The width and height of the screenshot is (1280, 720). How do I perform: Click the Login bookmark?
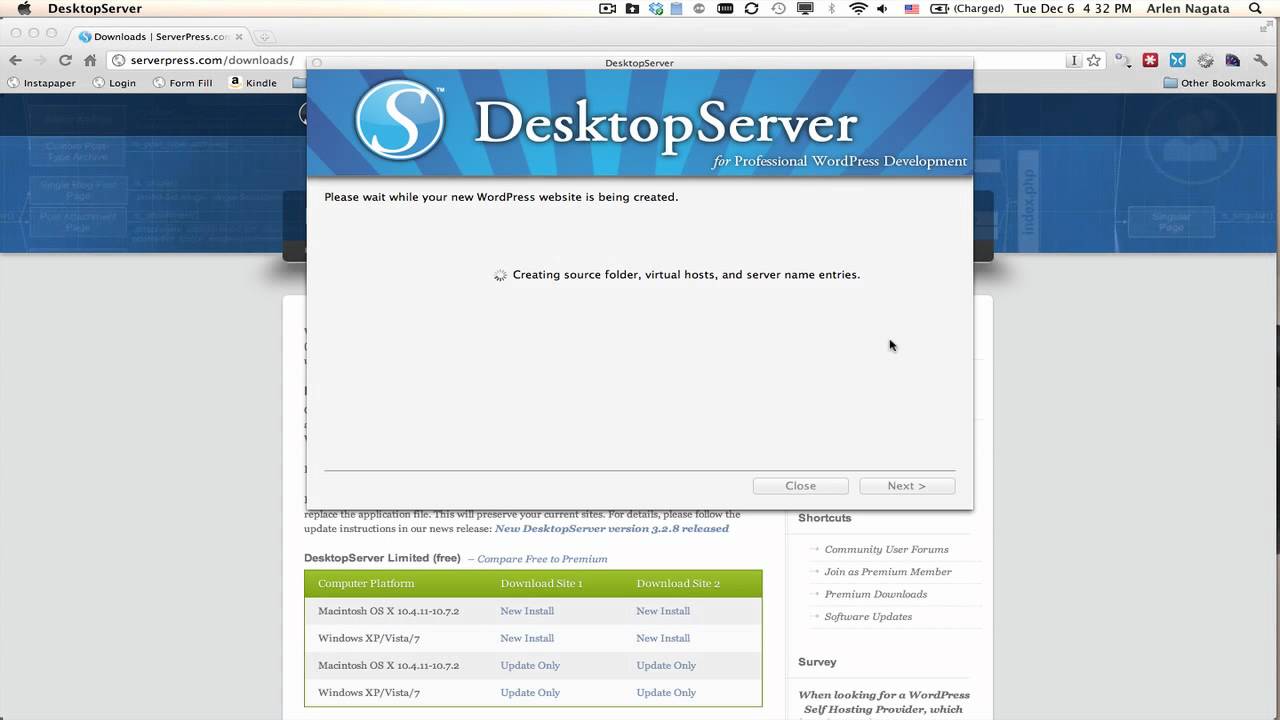pyautogui.click(x=114, y=83)
